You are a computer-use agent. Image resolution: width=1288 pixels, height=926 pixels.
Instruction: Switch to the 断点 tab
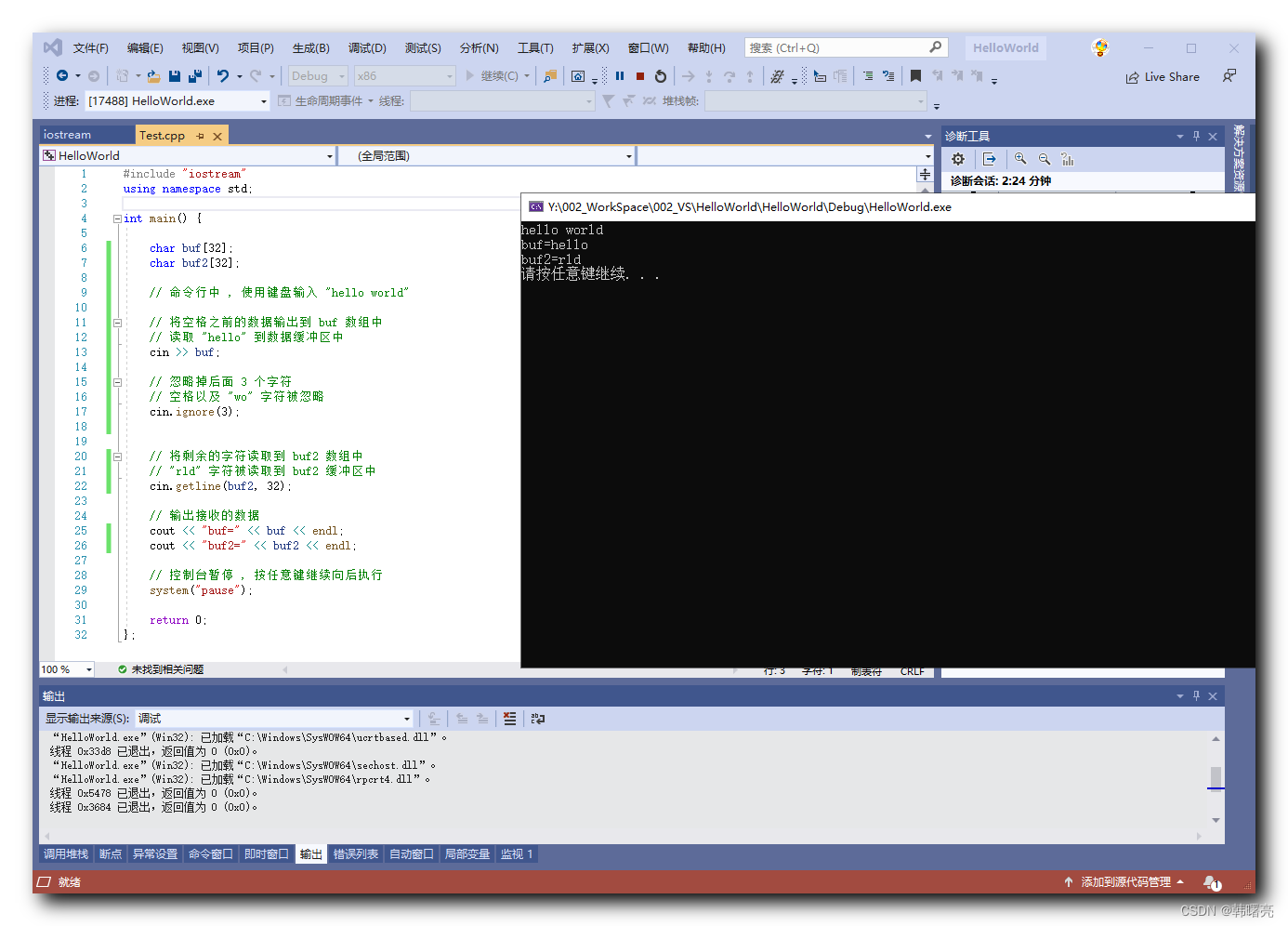tap(111, 854)
